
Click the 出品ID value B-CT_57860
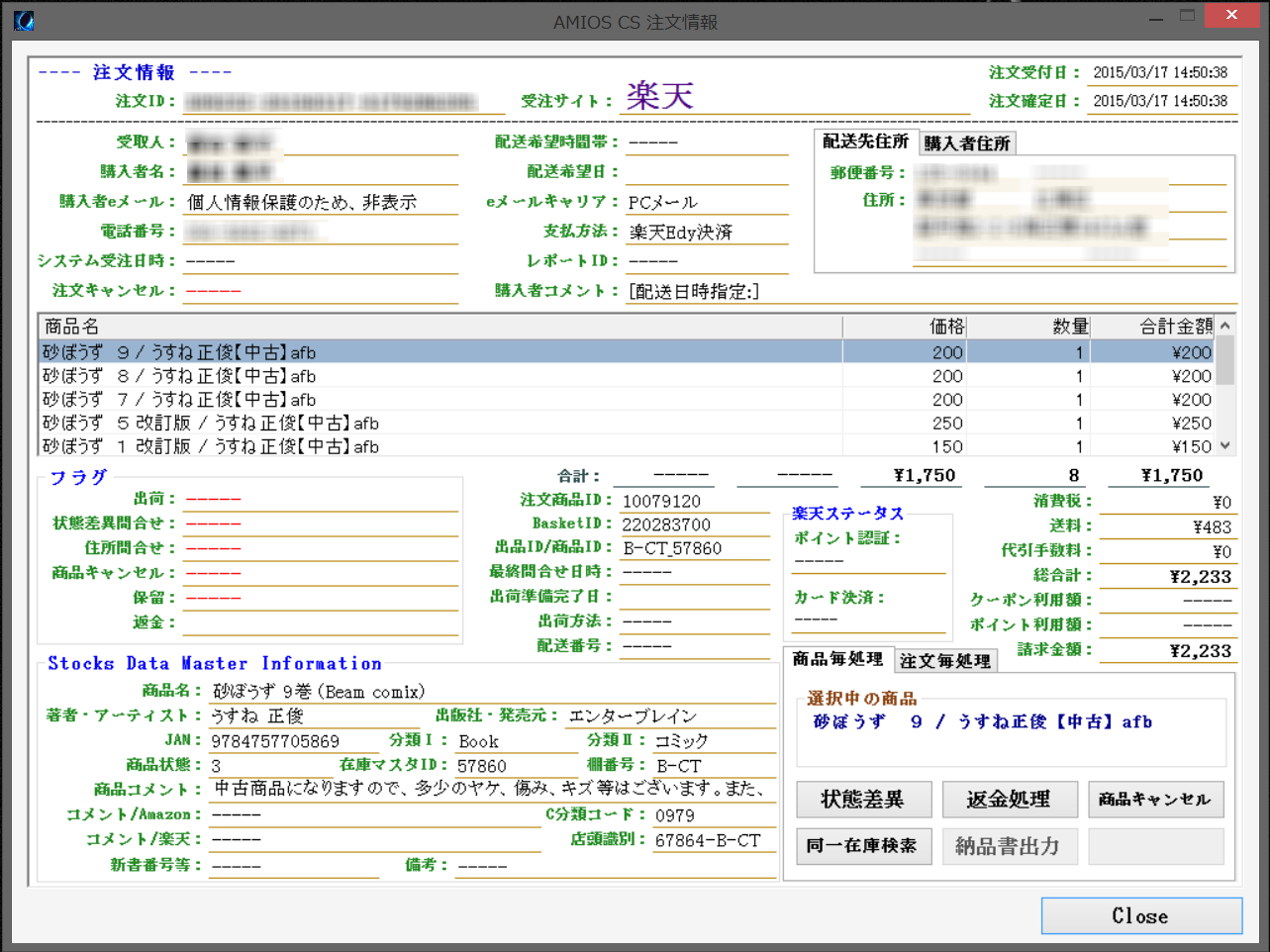[694, 548]
